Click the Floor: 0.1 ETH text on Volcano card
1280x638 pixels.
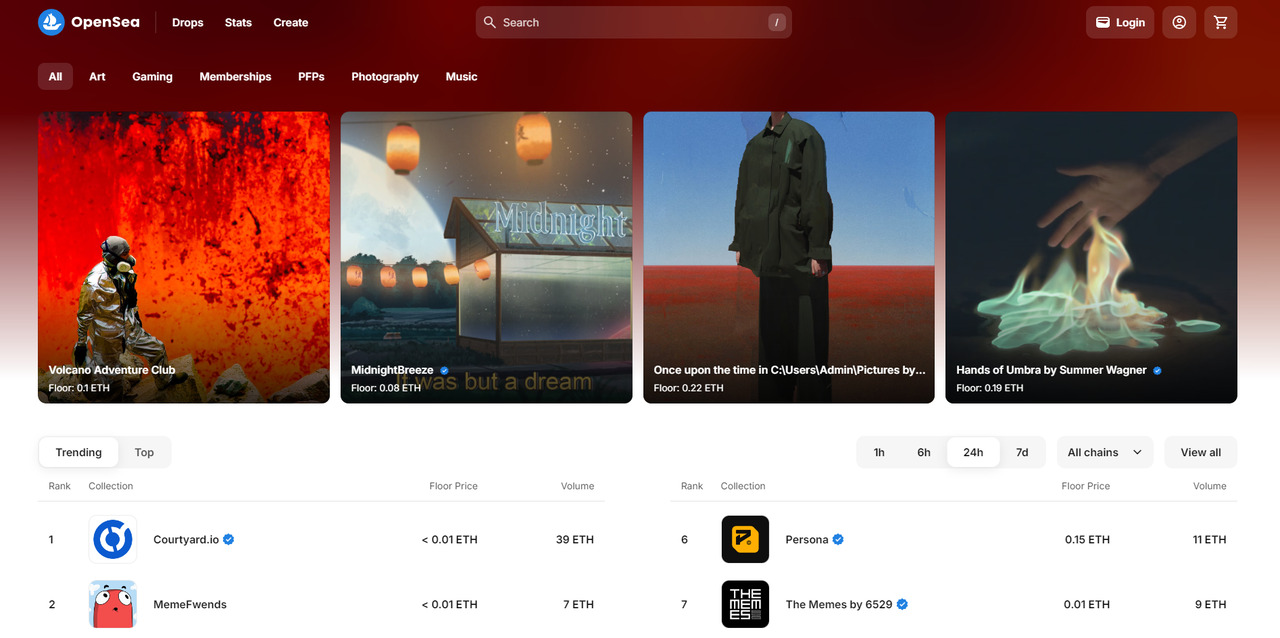pyautogui.click(x=79, y=388)
